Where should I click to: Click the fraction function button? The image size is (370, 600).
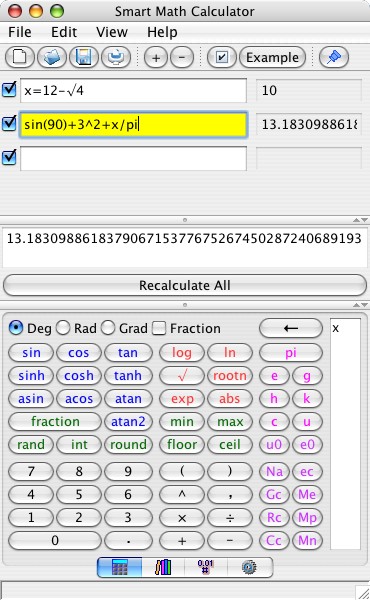55,422
